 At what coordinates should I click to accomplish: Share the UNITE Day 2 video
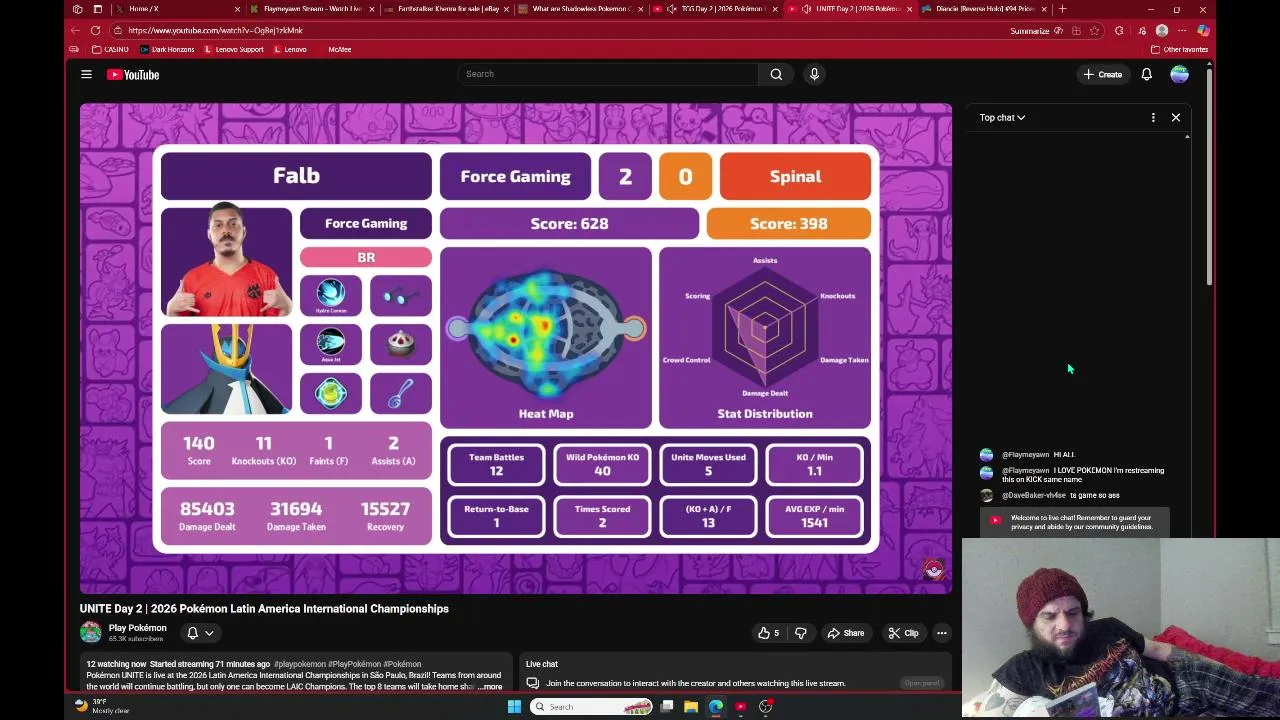(845, 633)
